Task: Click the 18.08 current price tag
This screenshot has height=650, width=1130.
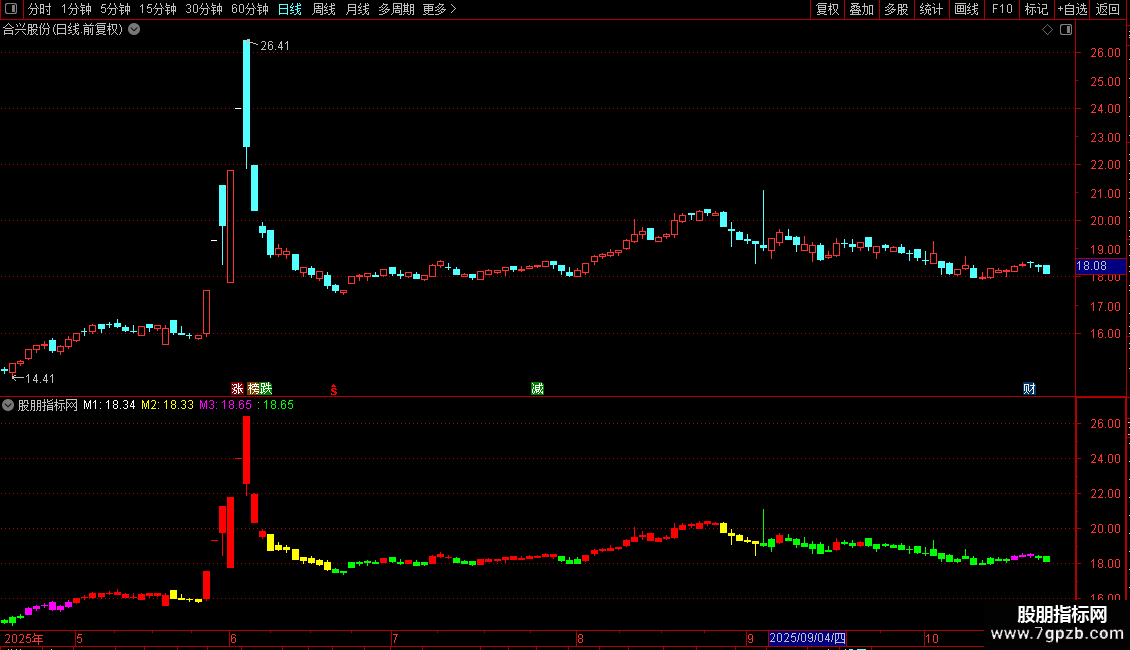Action: click(1100, 267)
